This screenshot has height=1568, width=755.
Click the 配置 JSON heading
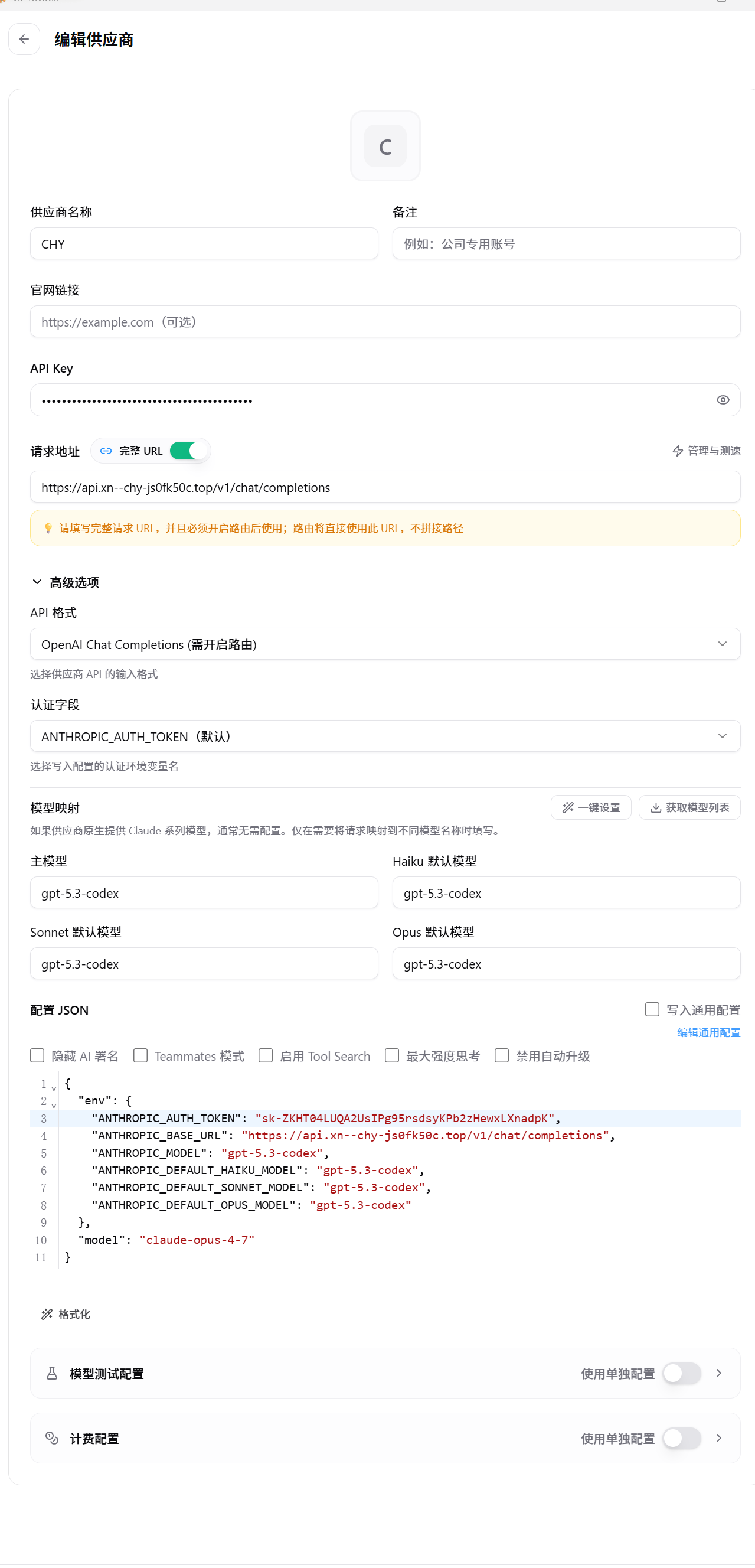[x=60, y=1010]
